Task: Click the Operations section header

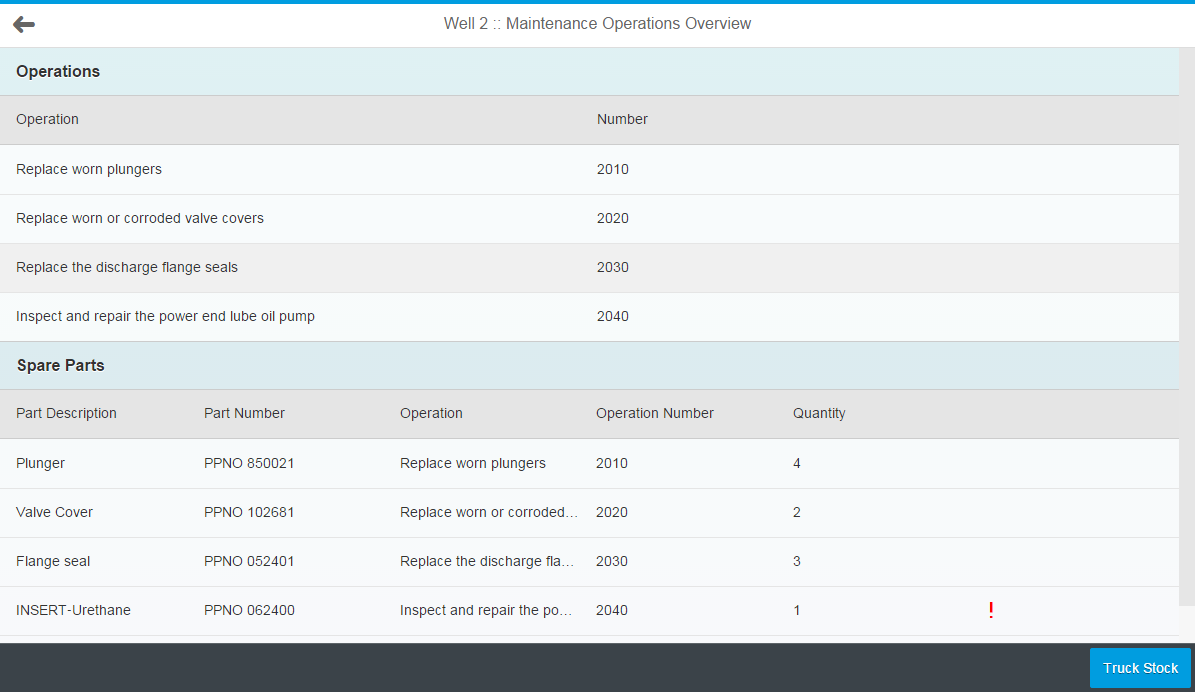Action: (x=589, y=72)
